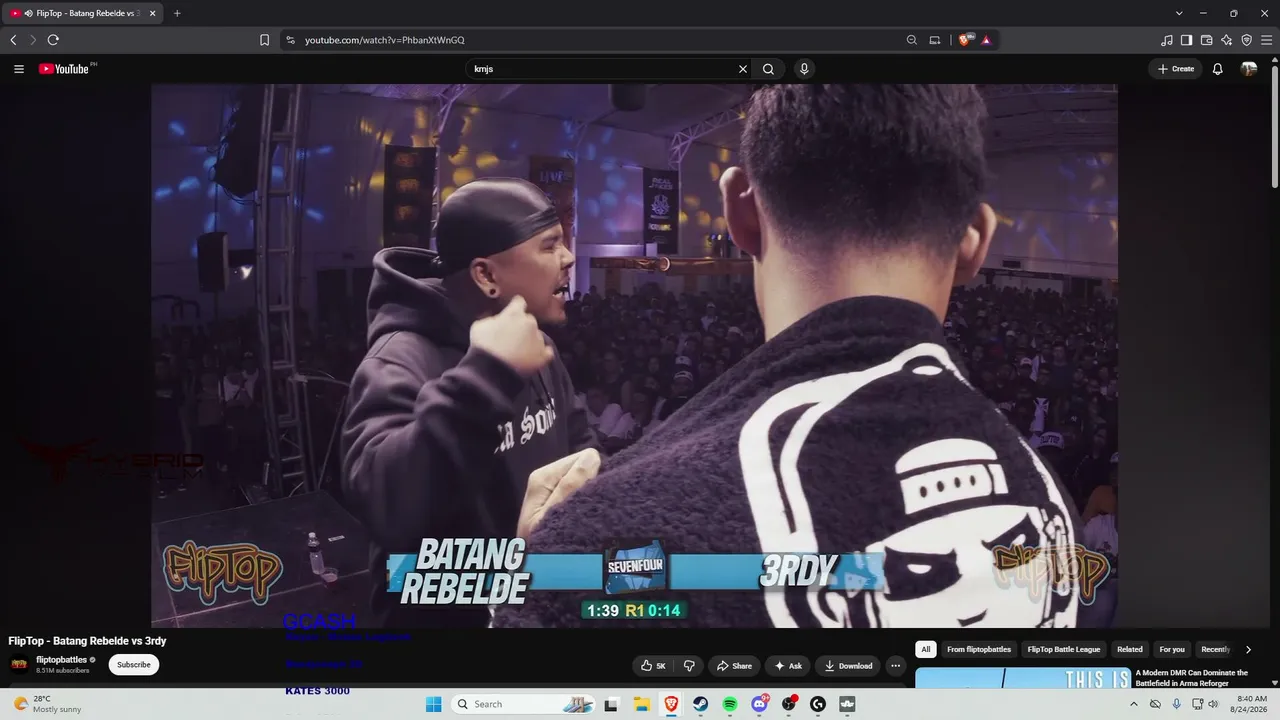Select the 'From fliptopbattles' chip
The image size is (1280, 720).
[979, 649]
